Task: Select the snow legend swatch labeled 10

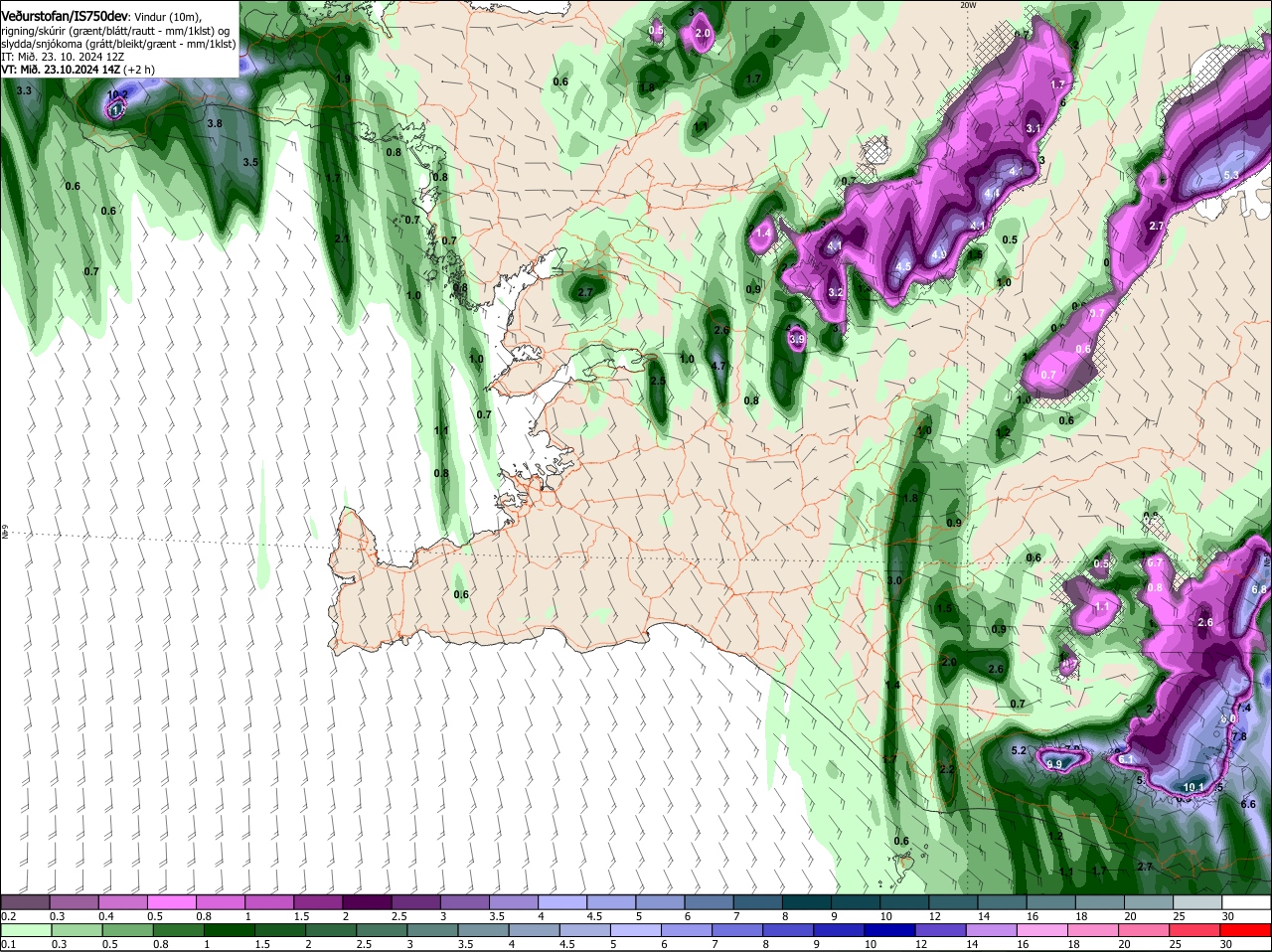Action: pos(904,902)
